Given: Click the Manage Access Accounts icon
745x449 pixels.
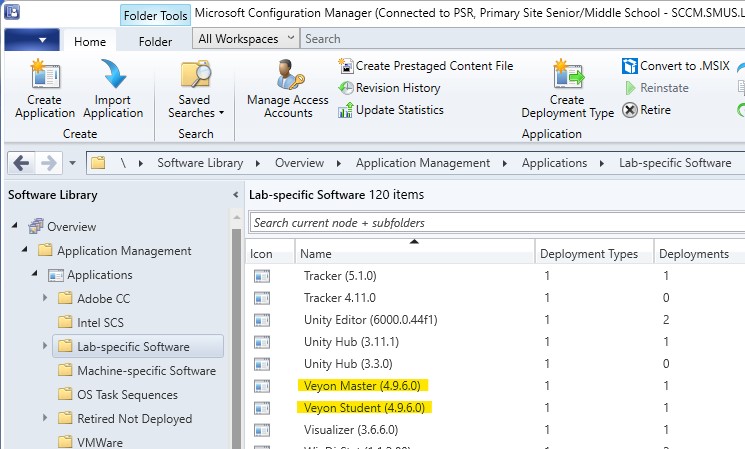Looking at the screenshot, I should click(289, 75).
